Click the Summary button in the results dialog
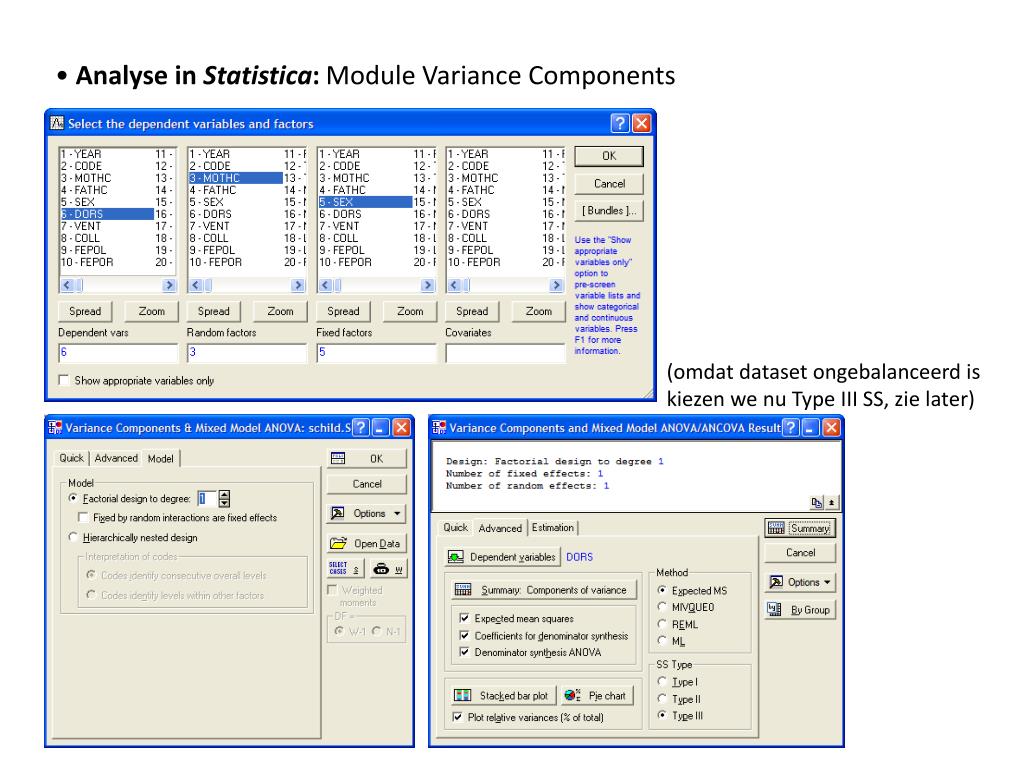1024x768 pixels. coord(800,528)
